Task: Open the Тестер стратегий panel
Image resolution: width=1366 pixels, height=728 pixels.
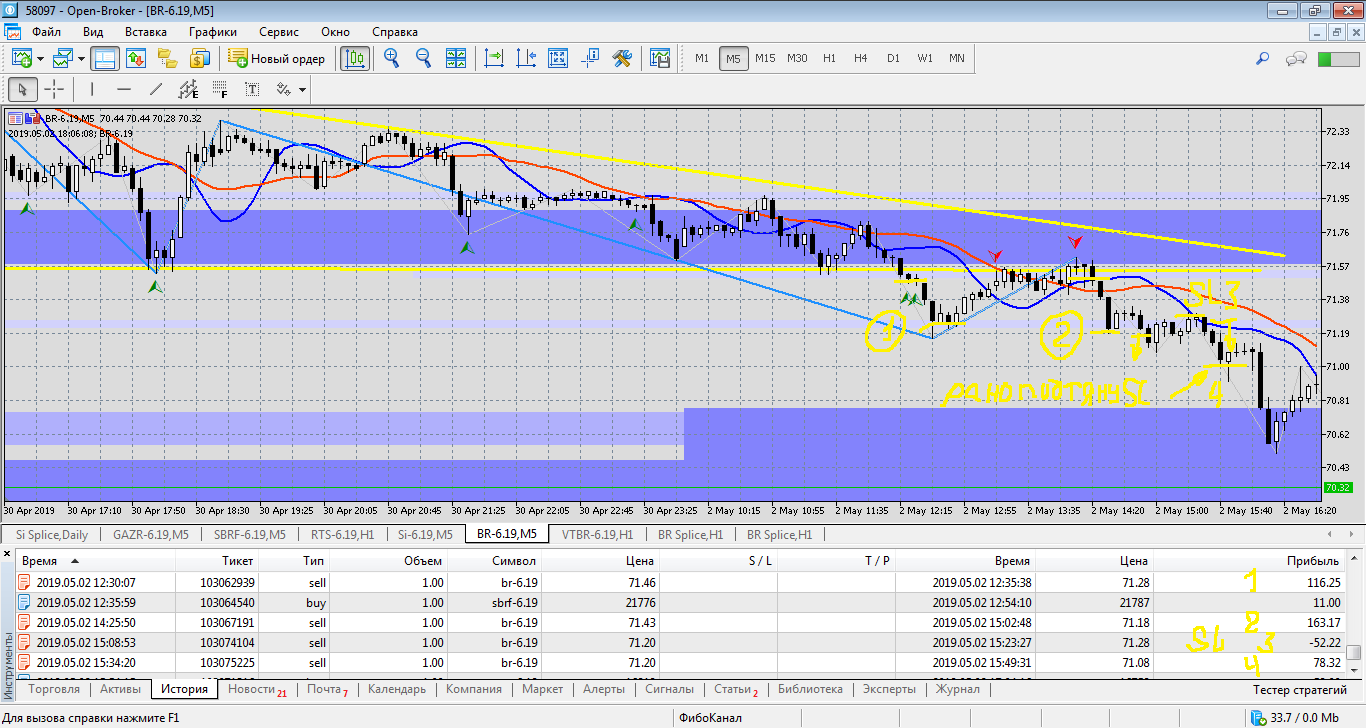Action: [1300, 689]
